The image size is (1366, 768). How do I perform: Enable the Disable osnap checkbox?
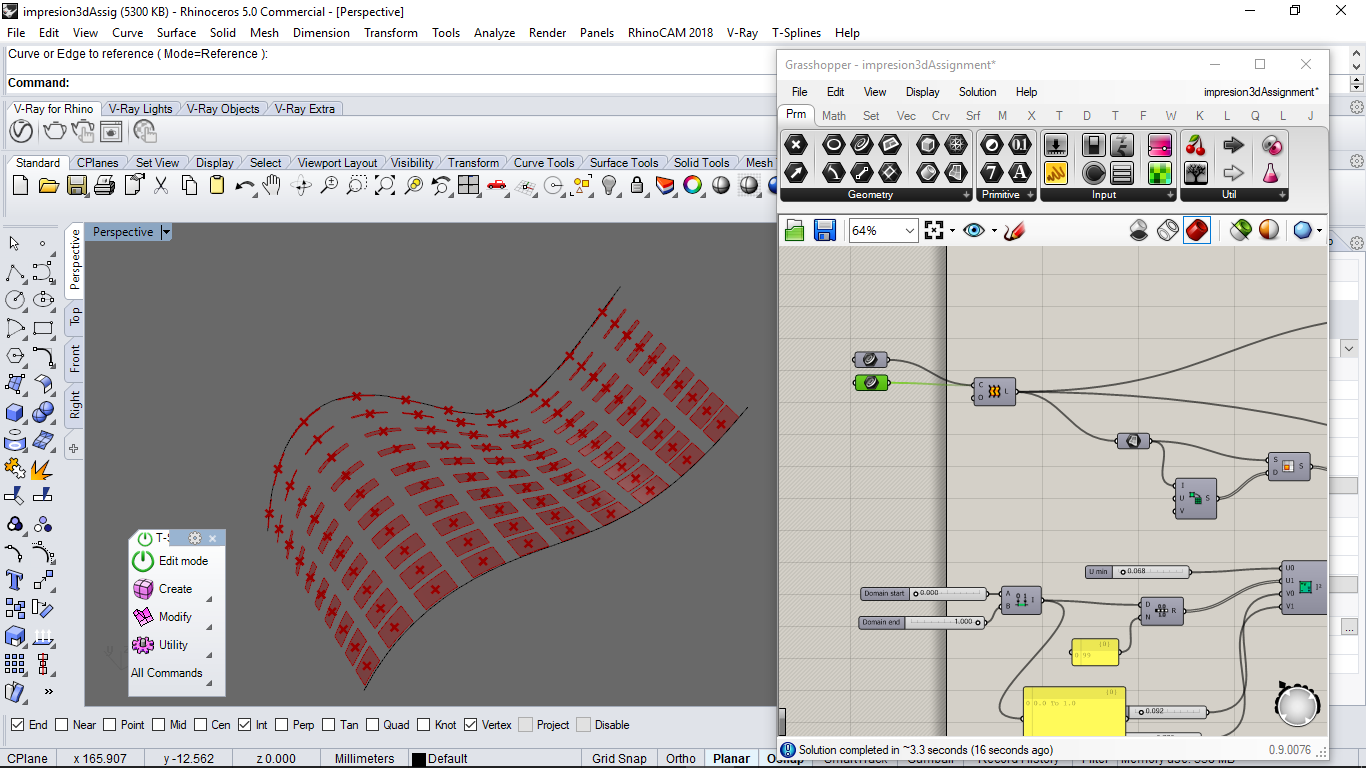pos(583,725)
